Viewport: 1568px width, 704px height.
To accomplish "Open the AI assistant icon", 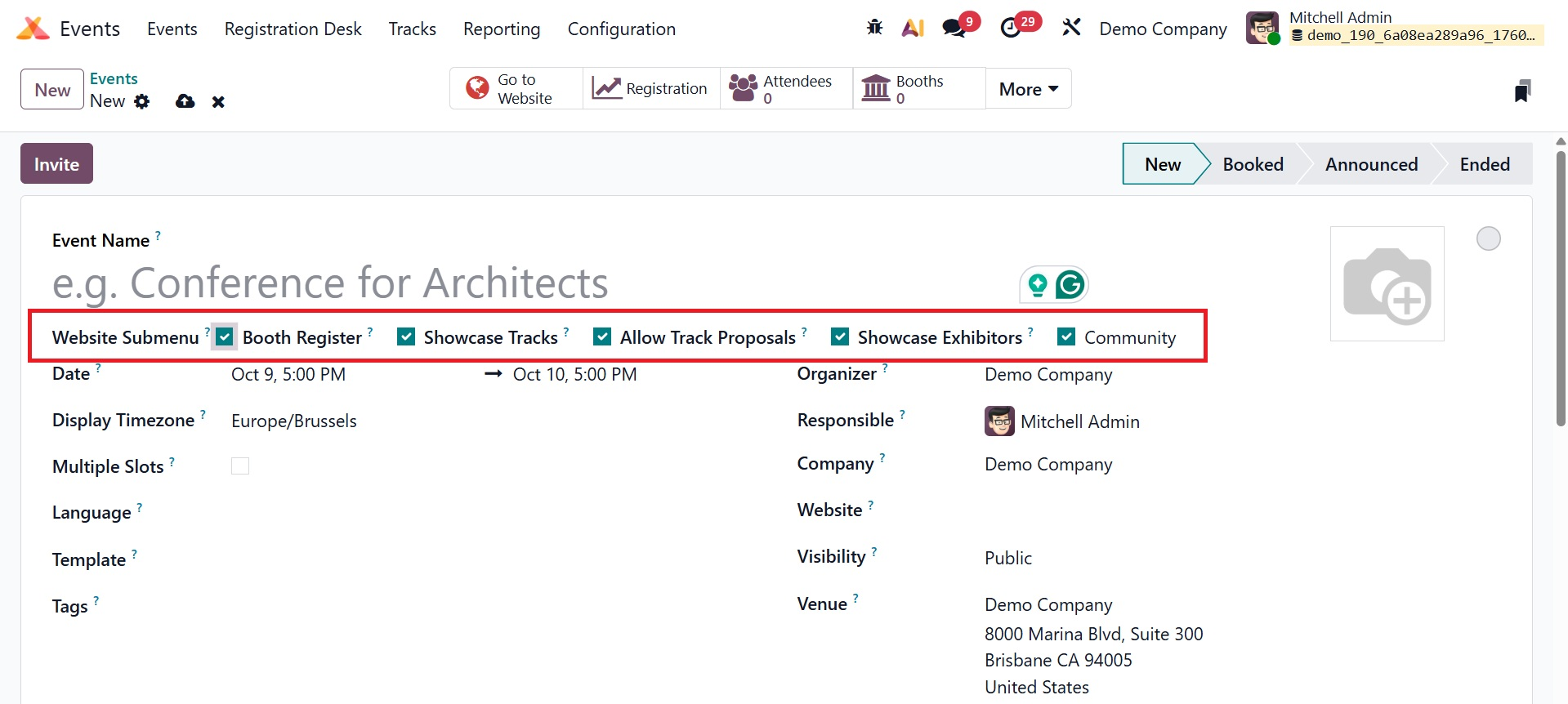I will pyautogui.click(x=913, y=28).
